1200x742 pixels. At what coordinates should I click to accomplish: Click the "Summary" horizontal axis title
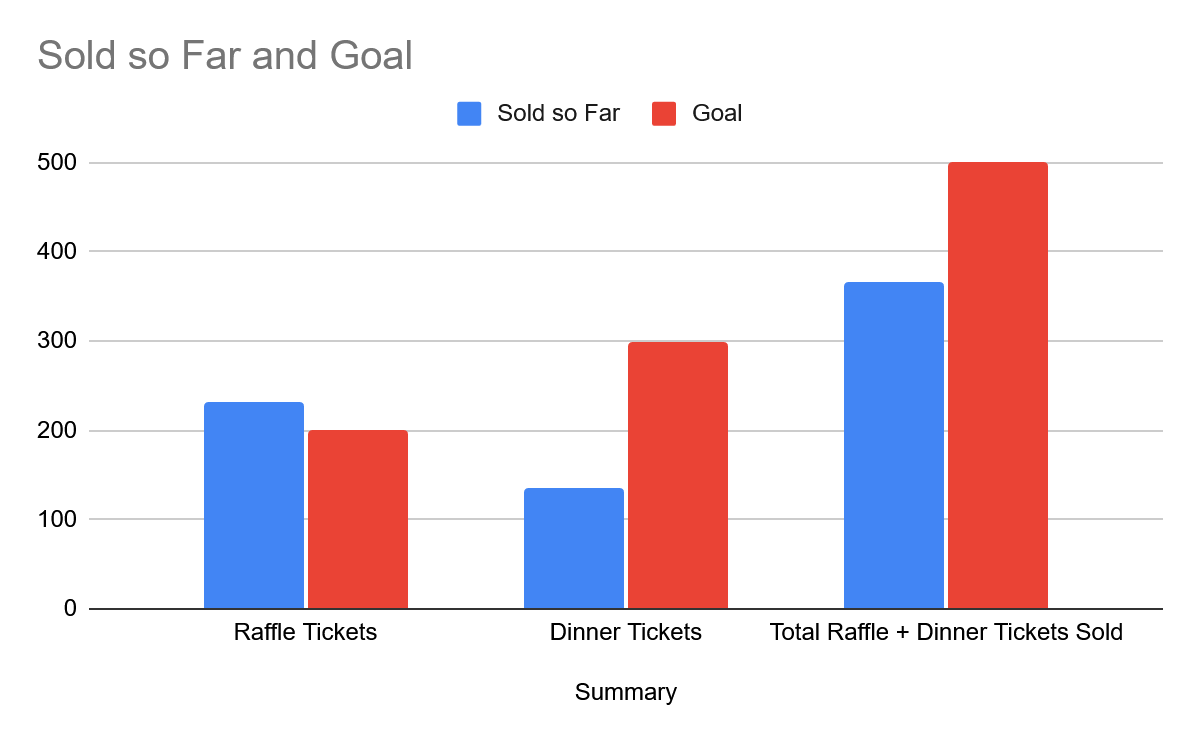tap(626, 692)
